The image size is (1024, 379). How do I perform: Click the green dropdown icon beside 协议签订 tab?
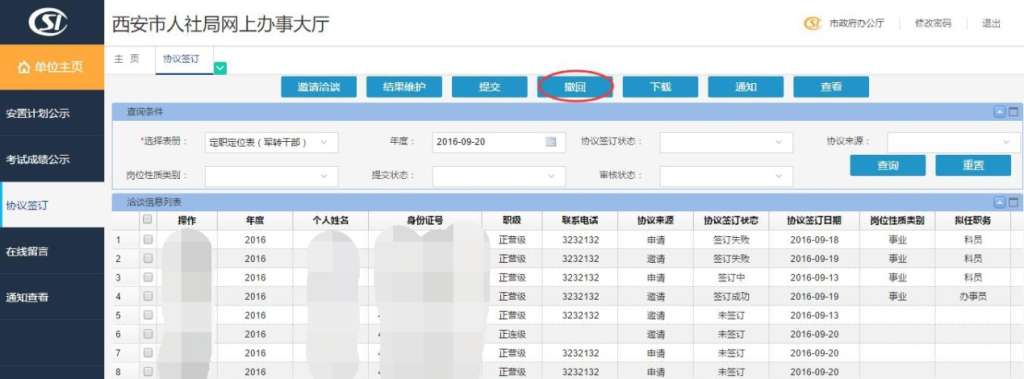220,67
